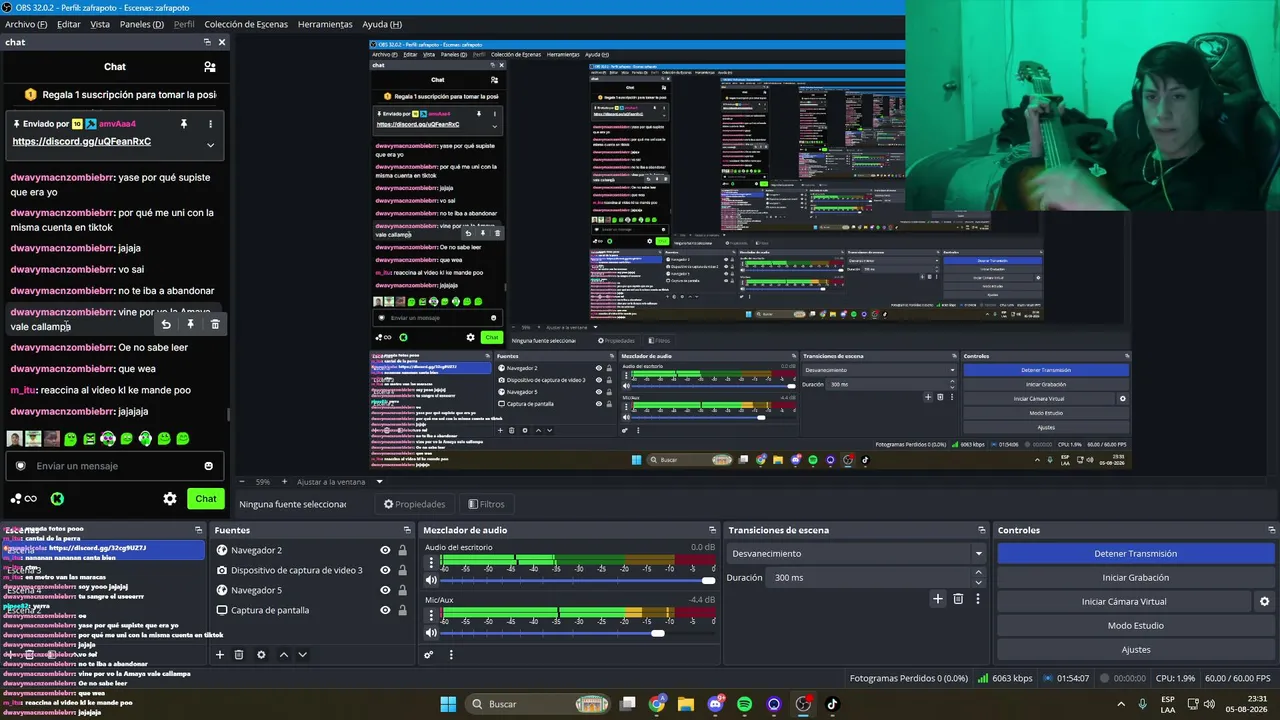Screen dimensions: 1280x720
Task: Remove the selected source with trash icon
Action: [239, 655]
